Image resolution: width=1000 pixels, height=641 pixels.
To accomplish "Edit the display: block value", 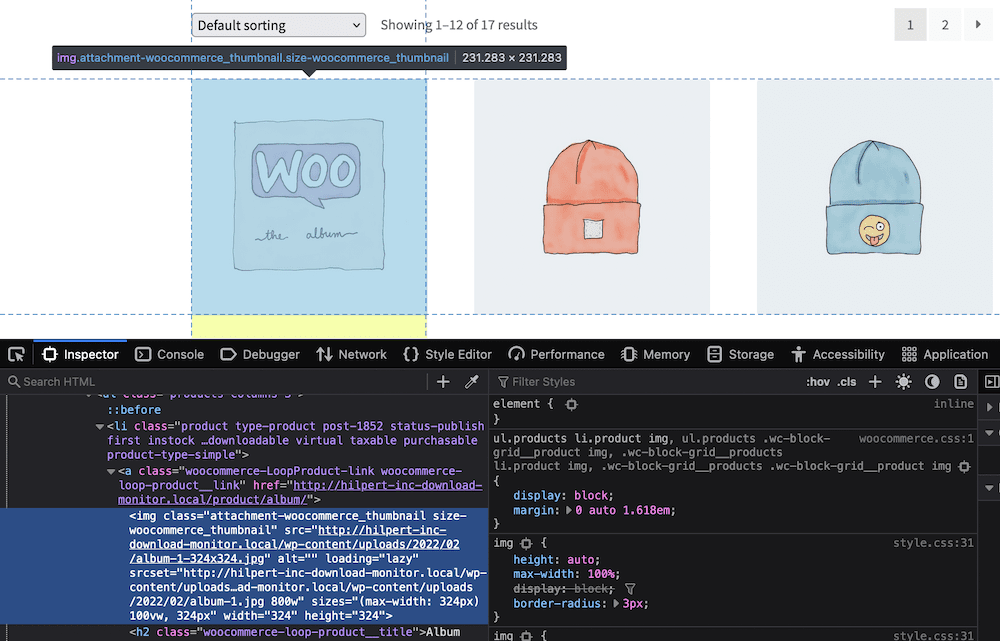I will coord(592,496).
